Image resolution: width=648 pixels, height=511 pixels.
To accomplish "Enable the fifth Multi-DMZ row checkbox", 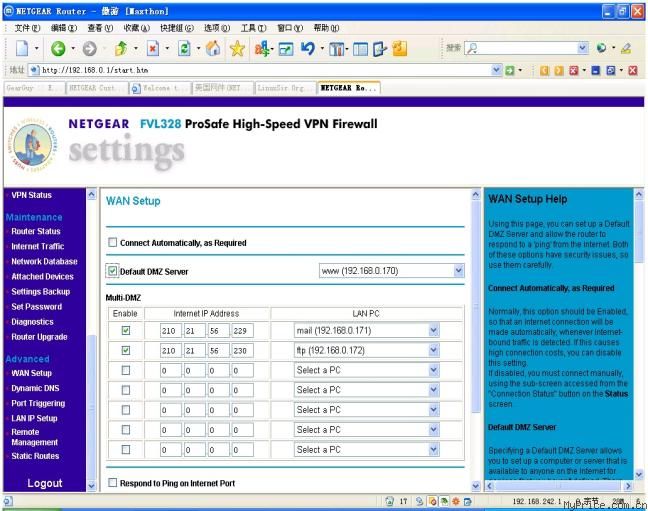I will [x=126, y=410].
